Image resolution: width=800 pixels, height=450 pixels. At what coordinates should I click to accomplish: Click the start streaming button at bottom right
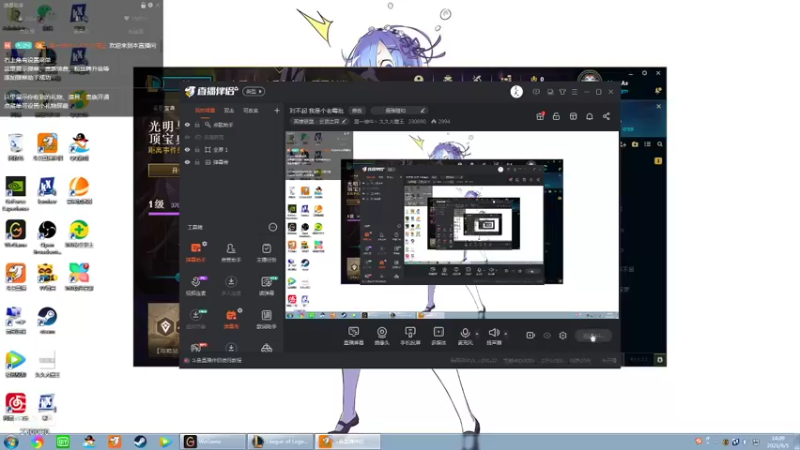point(593,335)
